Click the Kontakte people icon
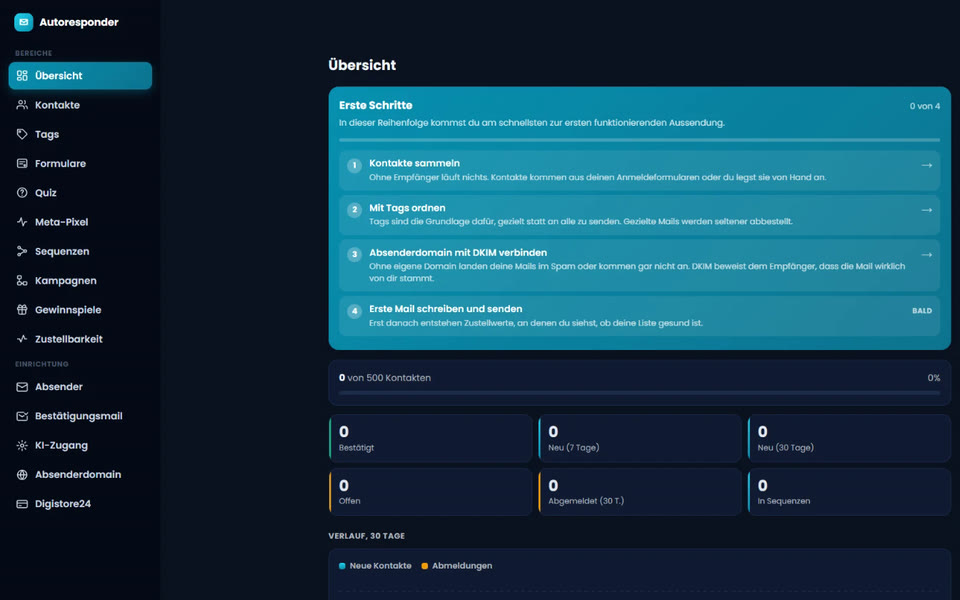Screen dimensions: 960x600 [22, 105]
